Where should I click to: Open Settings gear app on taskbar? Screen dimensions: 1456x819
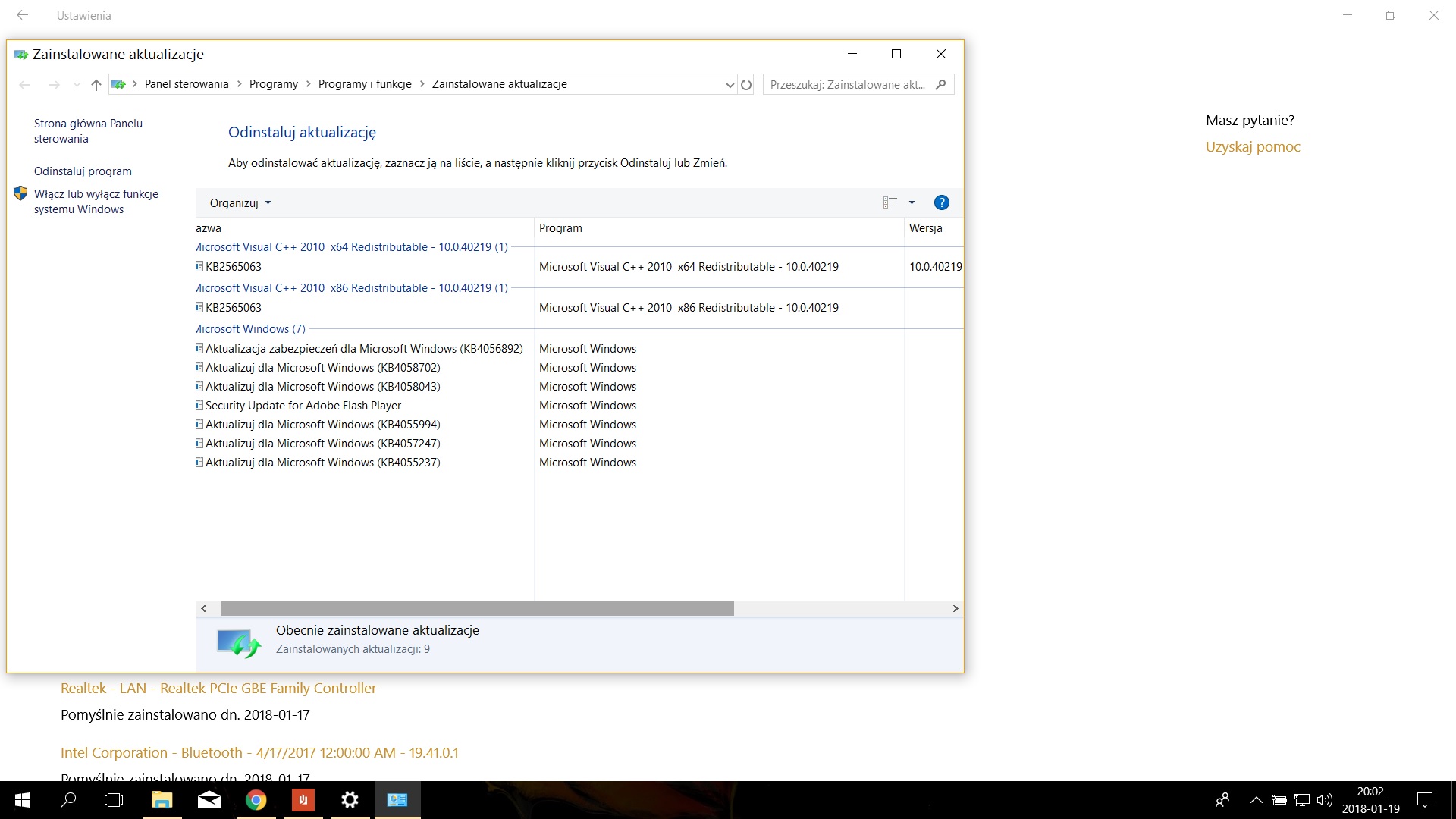tap(350, 800)
